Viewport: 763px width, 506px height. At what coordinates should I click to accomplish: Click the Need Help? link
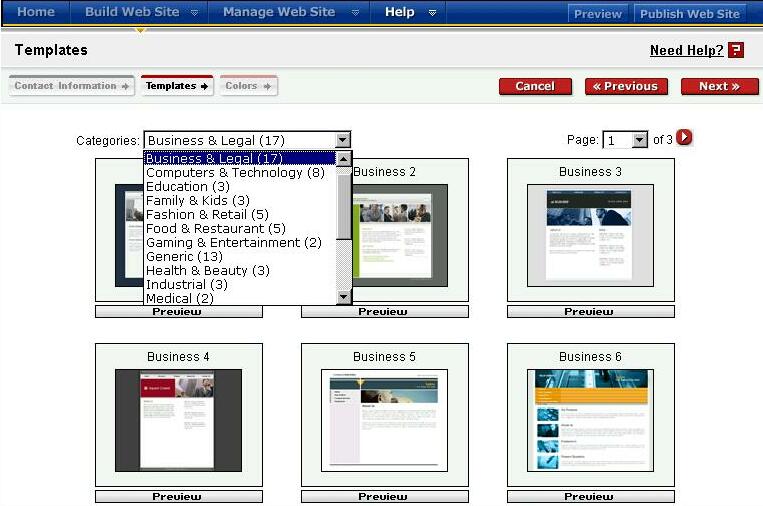pos(686,51)
